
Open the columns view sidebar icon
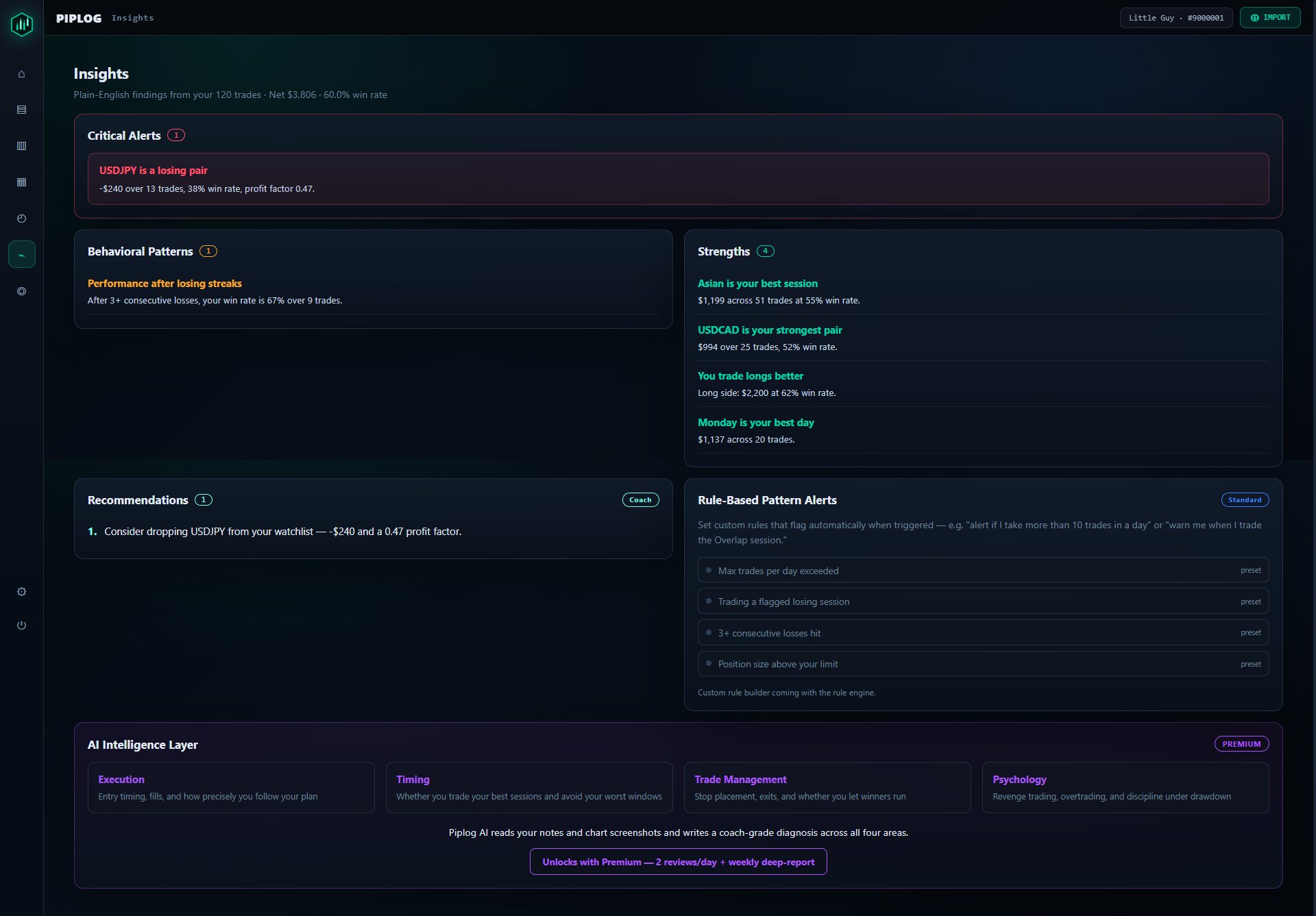click(x=22, y=146)
